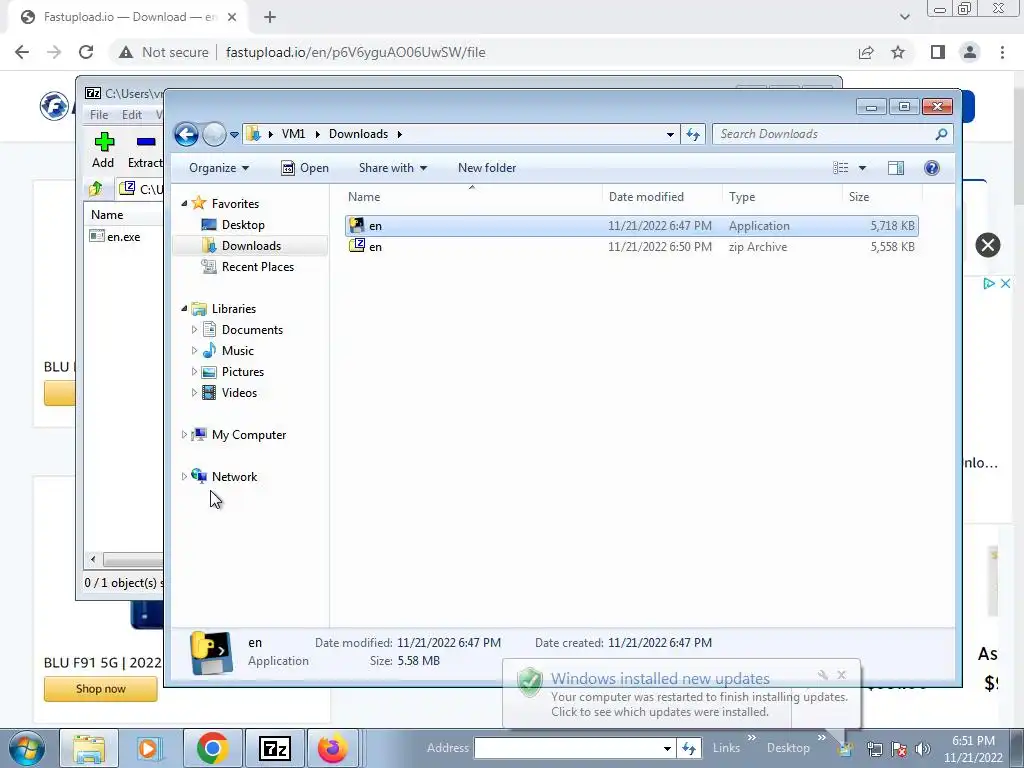Screen dimensions: 1024x768
Task: Open the Edit menu in 7-Zip
Action: (x=132, y=114)
